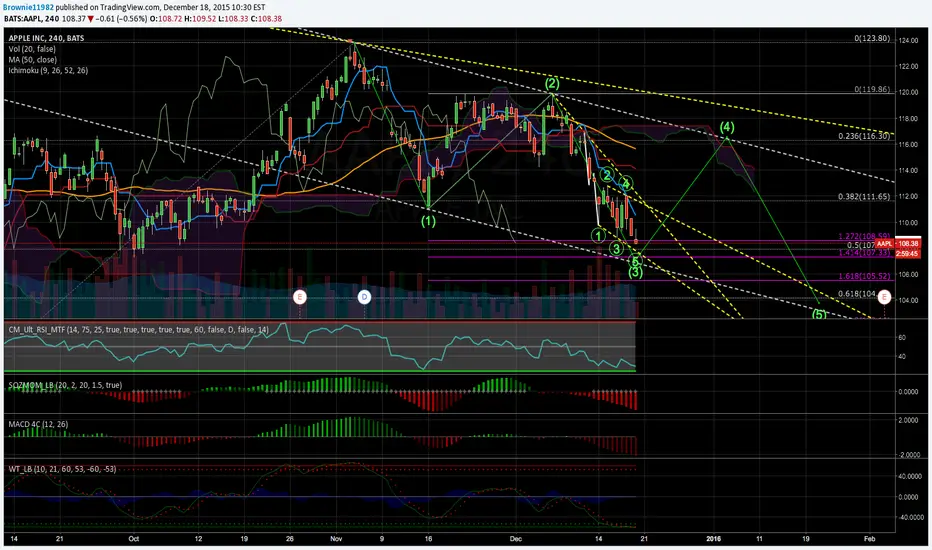Click 0.0000 on the SQZMOM pane scale
This screenshot has width=932, height=550.
click(x=908, y=392)
